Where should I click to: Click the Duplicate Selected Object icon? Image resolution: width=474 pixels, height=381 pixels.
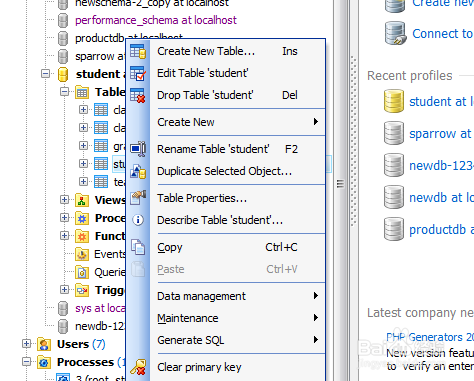pyautogui.click(x=138, y=171)
